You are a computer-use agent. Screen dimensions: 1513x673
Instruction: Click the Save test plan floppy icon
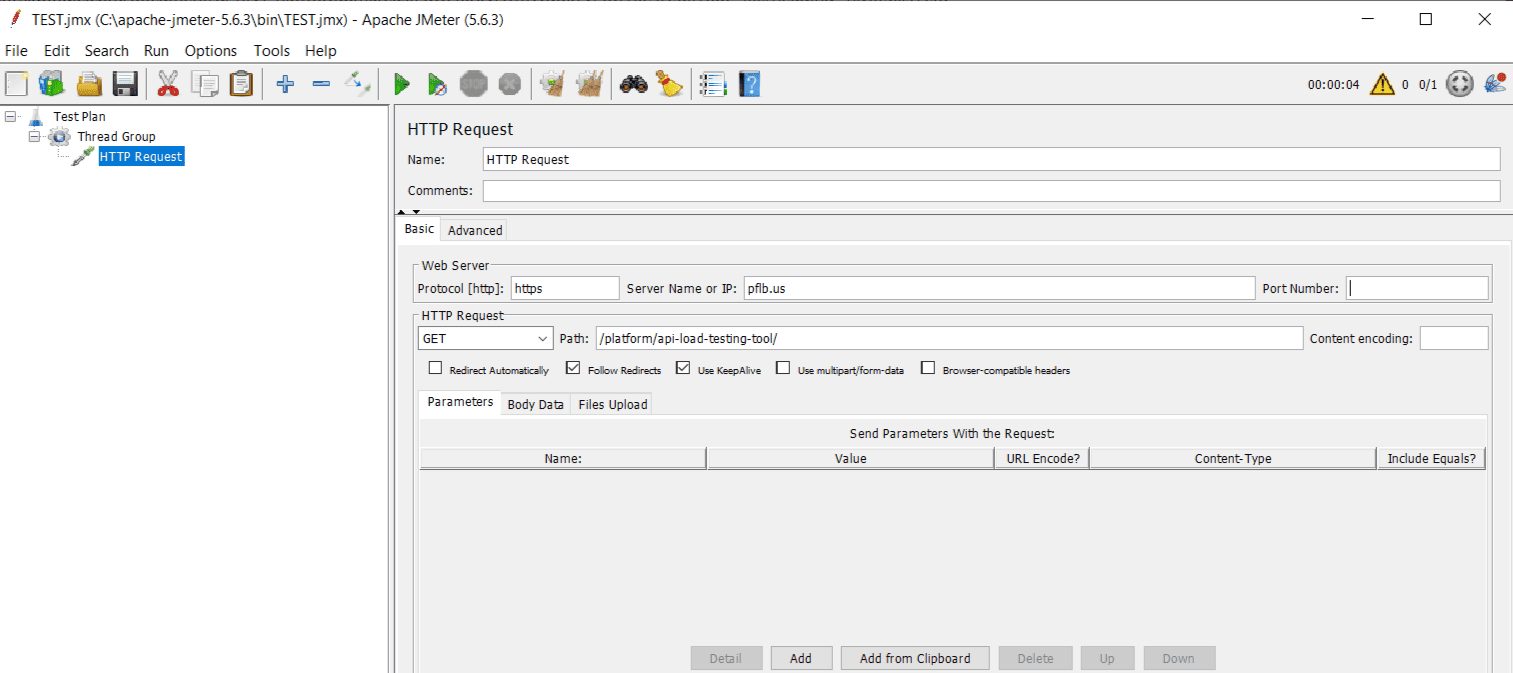tap(124, 84)
